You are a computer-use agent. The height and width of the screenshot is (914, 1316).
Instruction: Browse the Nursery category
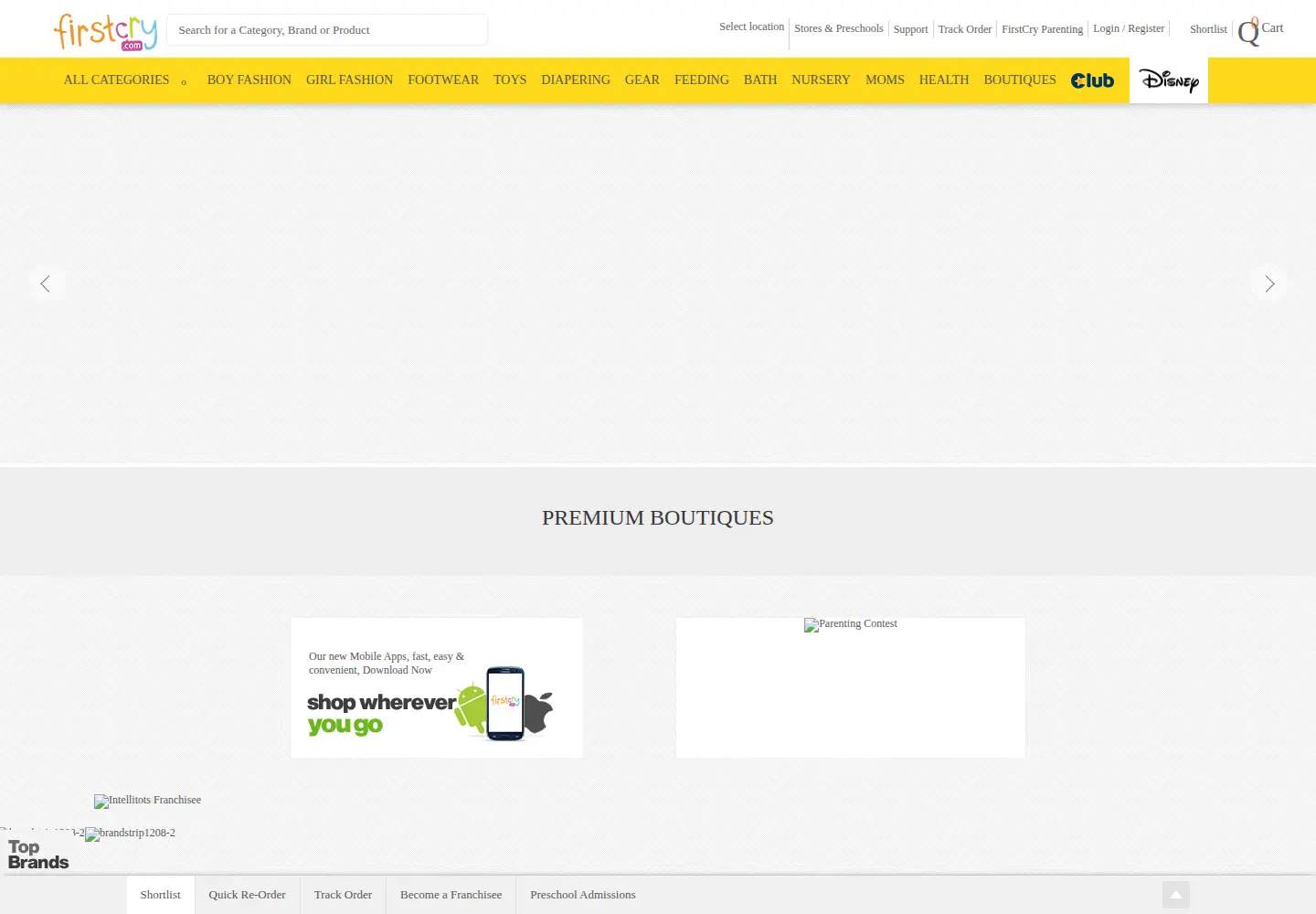click(821, 80)
